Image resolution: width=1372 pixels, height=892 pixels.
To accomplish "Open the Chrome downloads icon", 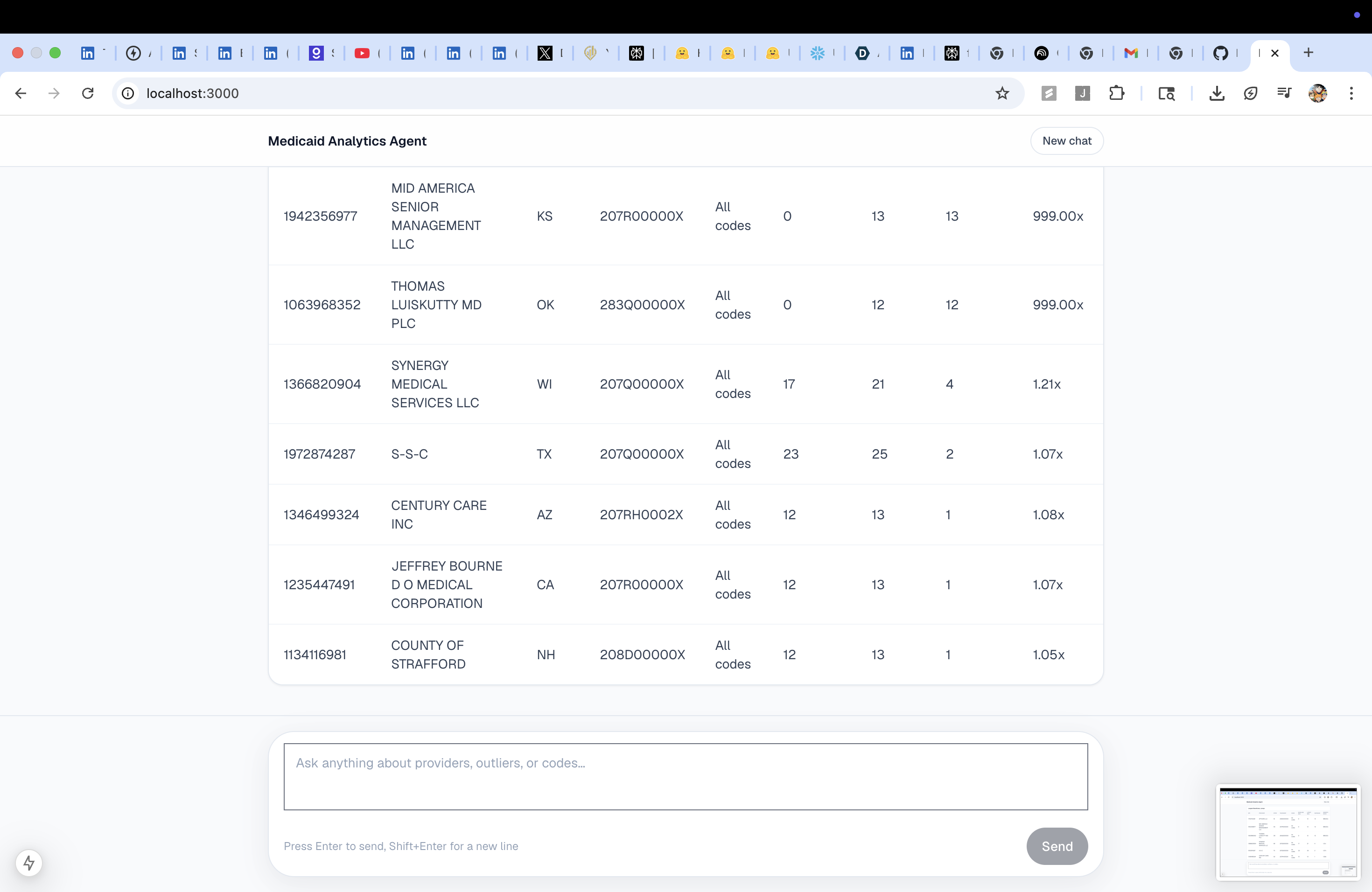I will click(x=1216, y=93).
